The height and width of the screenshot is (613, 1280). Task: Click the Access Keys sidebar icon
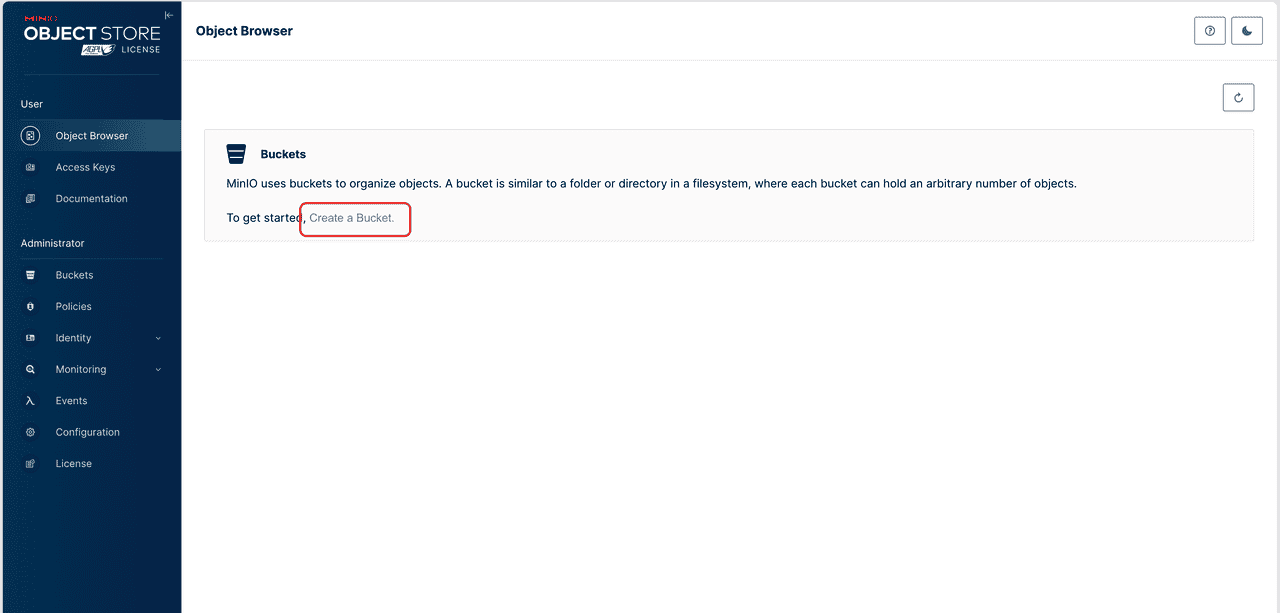coord(30,167)
